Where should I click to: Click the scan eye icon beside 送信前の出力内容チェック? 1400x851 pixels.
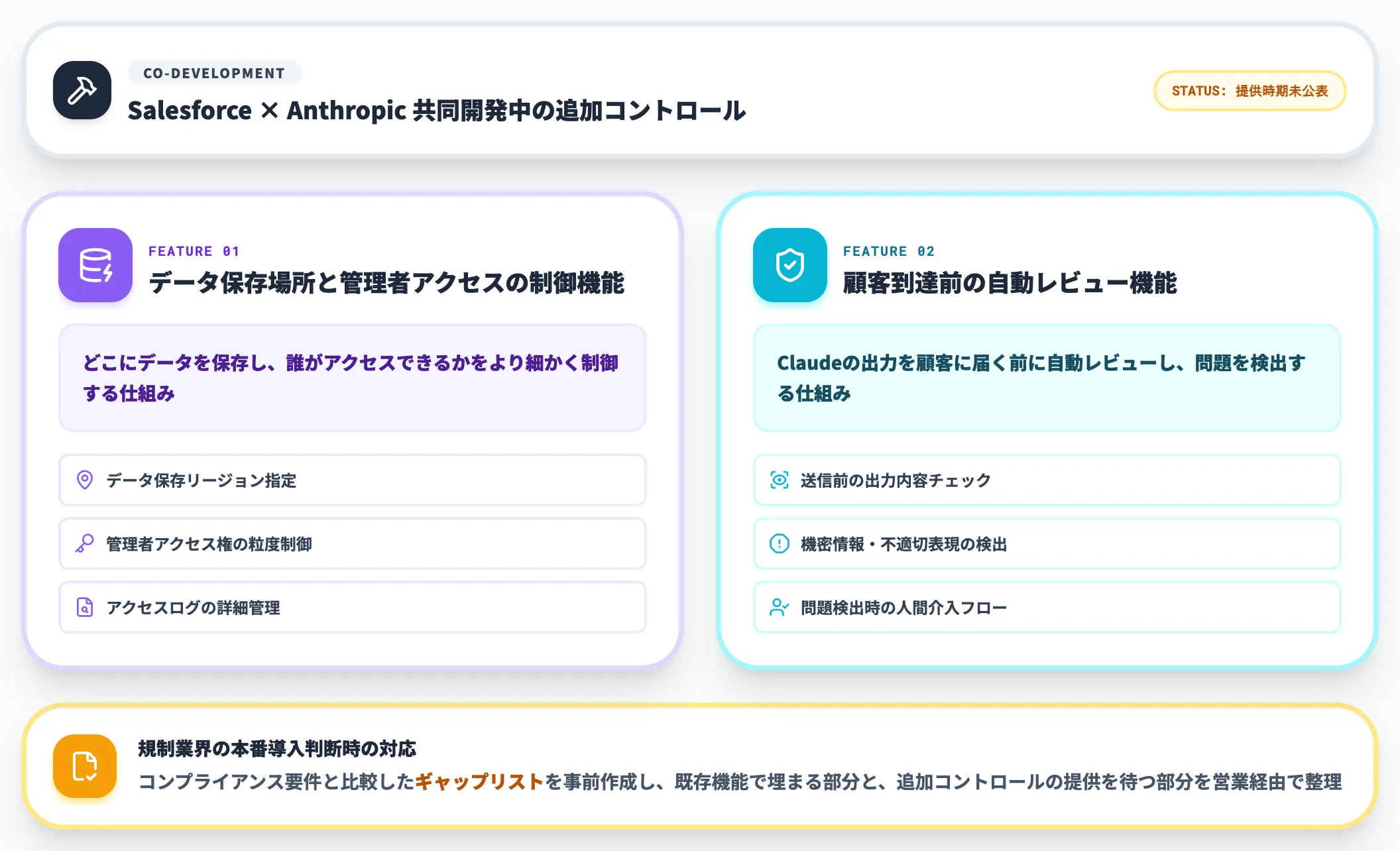point(780,480)
